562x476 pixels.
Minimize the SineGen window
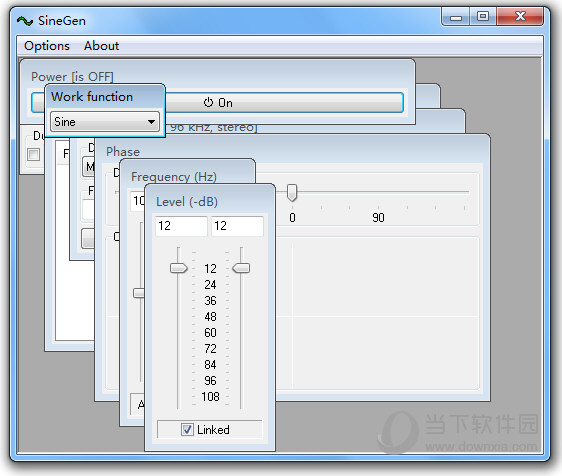[456, 17]
